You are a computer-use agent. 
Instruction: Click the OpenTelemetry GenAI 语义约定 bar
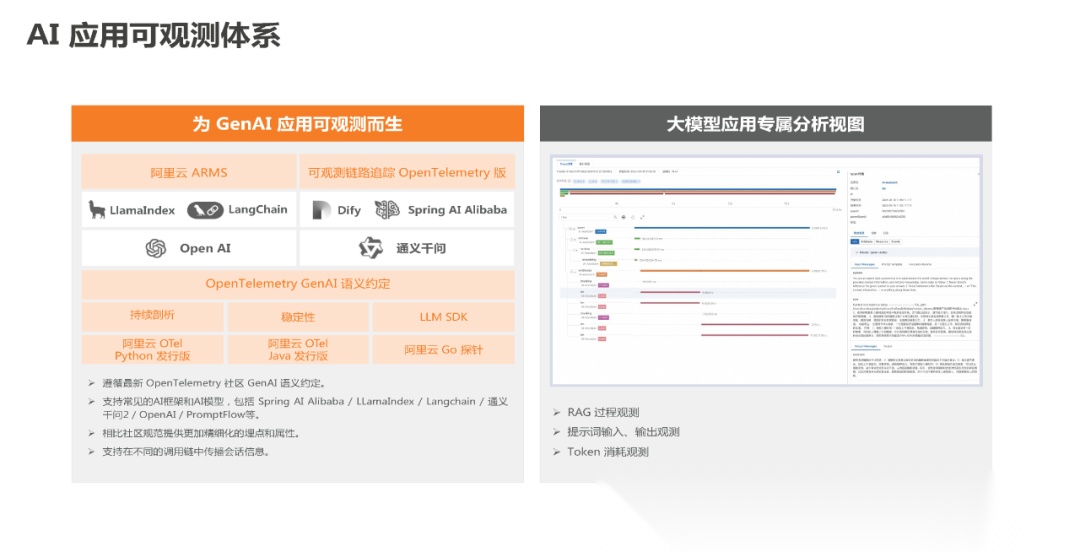pos(298,284)
